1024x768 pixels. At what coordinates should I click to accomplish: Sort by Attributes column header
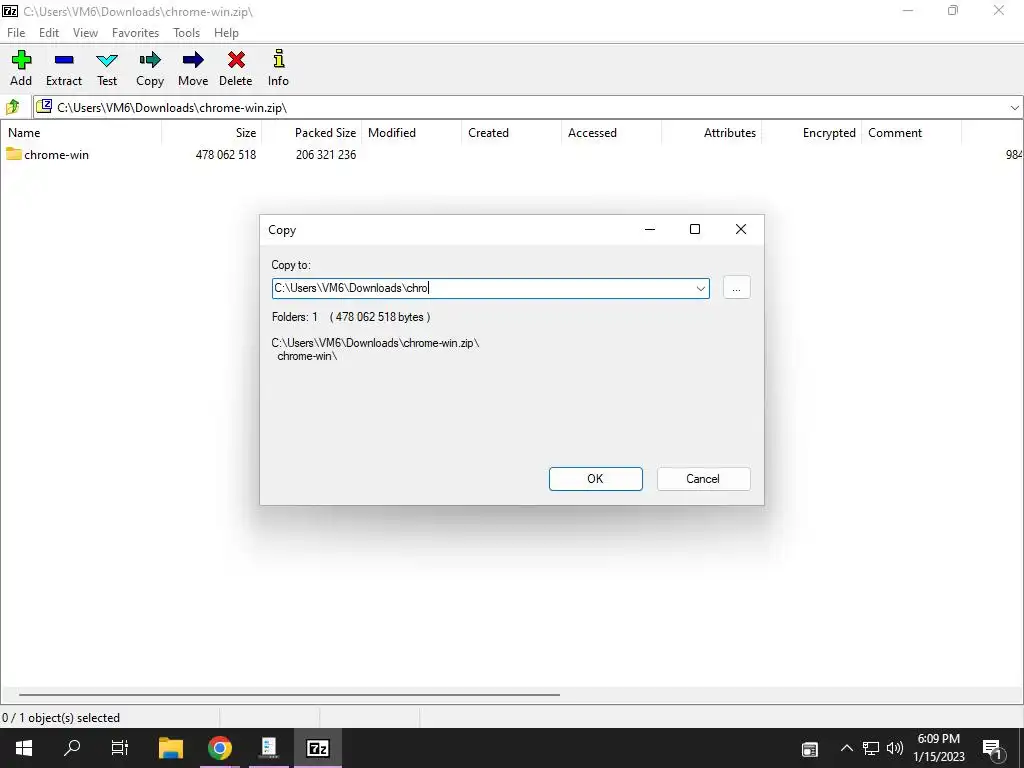point(711,133)
